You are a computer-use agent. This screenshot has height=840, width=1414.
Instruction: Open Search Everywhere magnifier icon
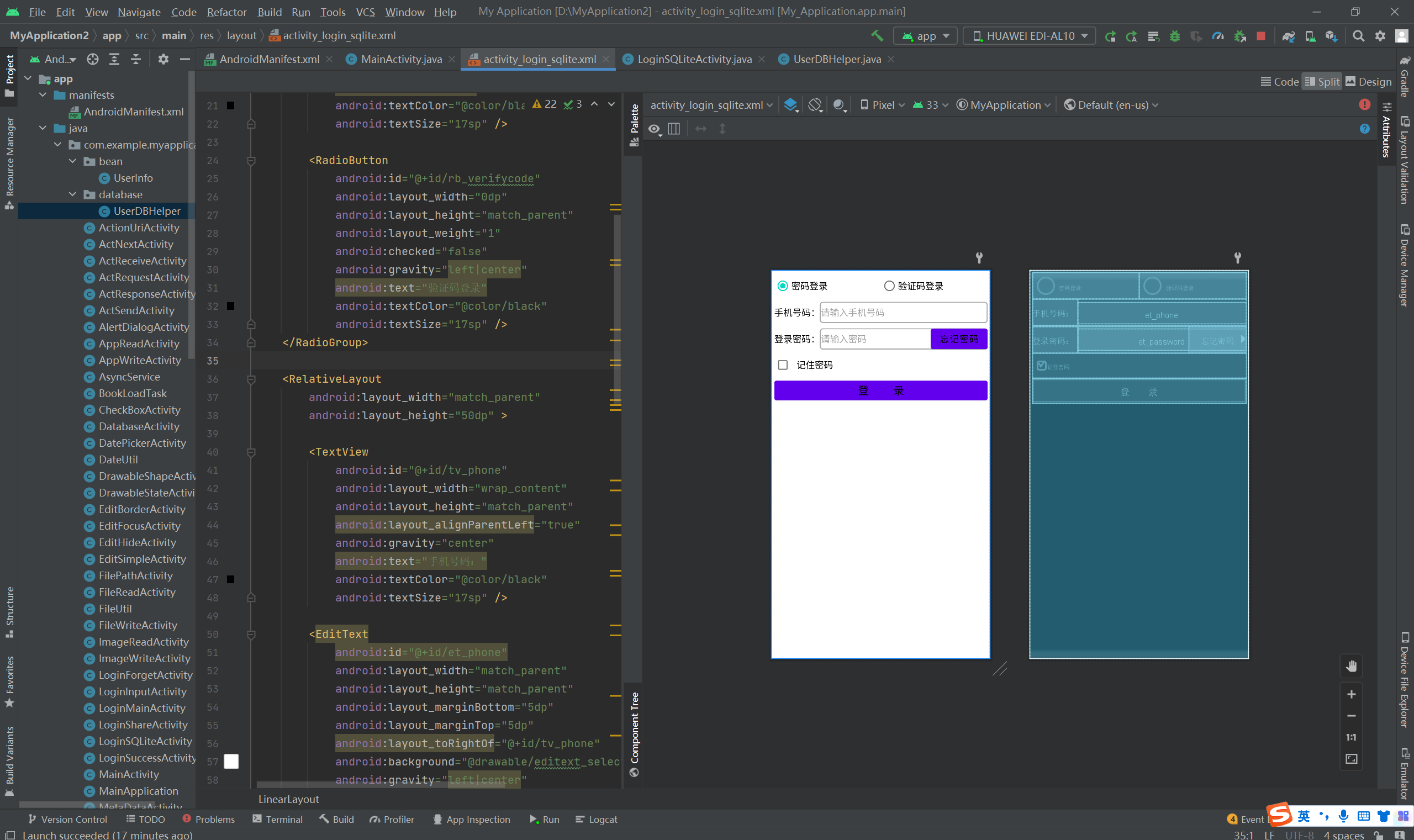click(x=1358, y=36)
